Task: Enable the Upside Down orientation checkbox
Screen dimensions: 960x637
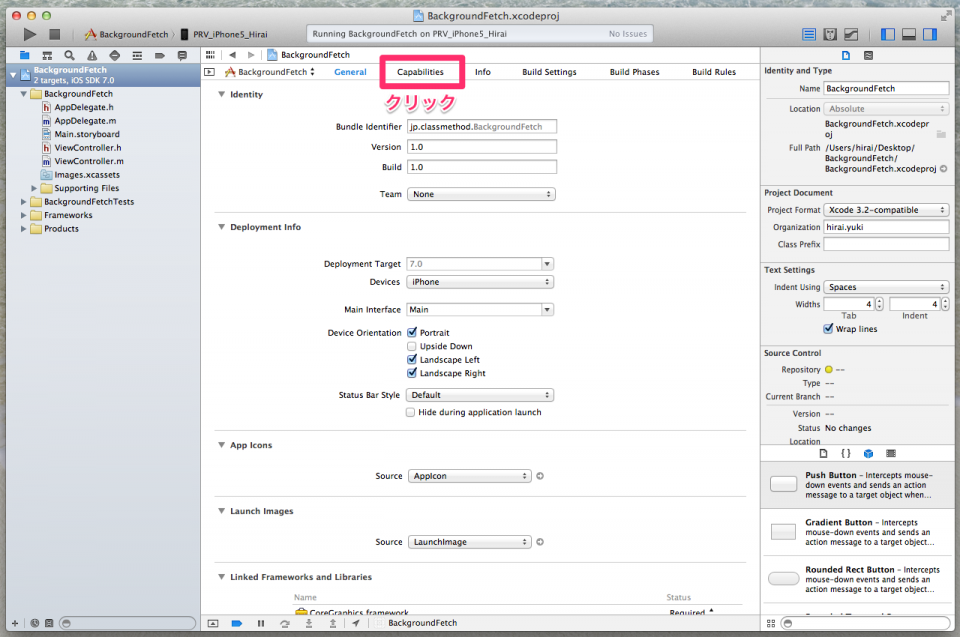Action: [x=412, y=346]
